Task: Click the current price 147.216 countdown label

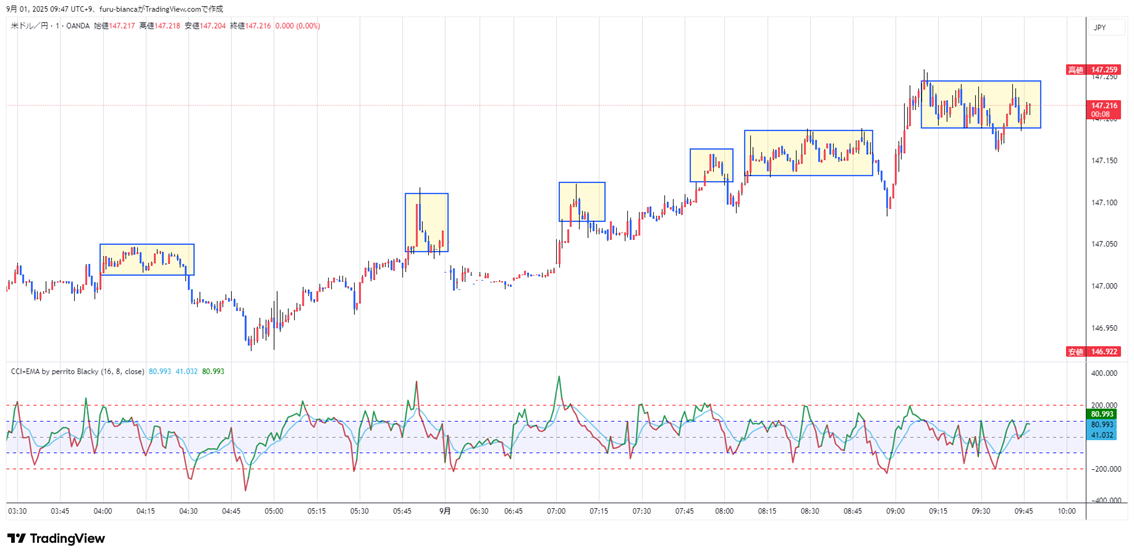Action: pyautogui.click(x=1103, y=109)
